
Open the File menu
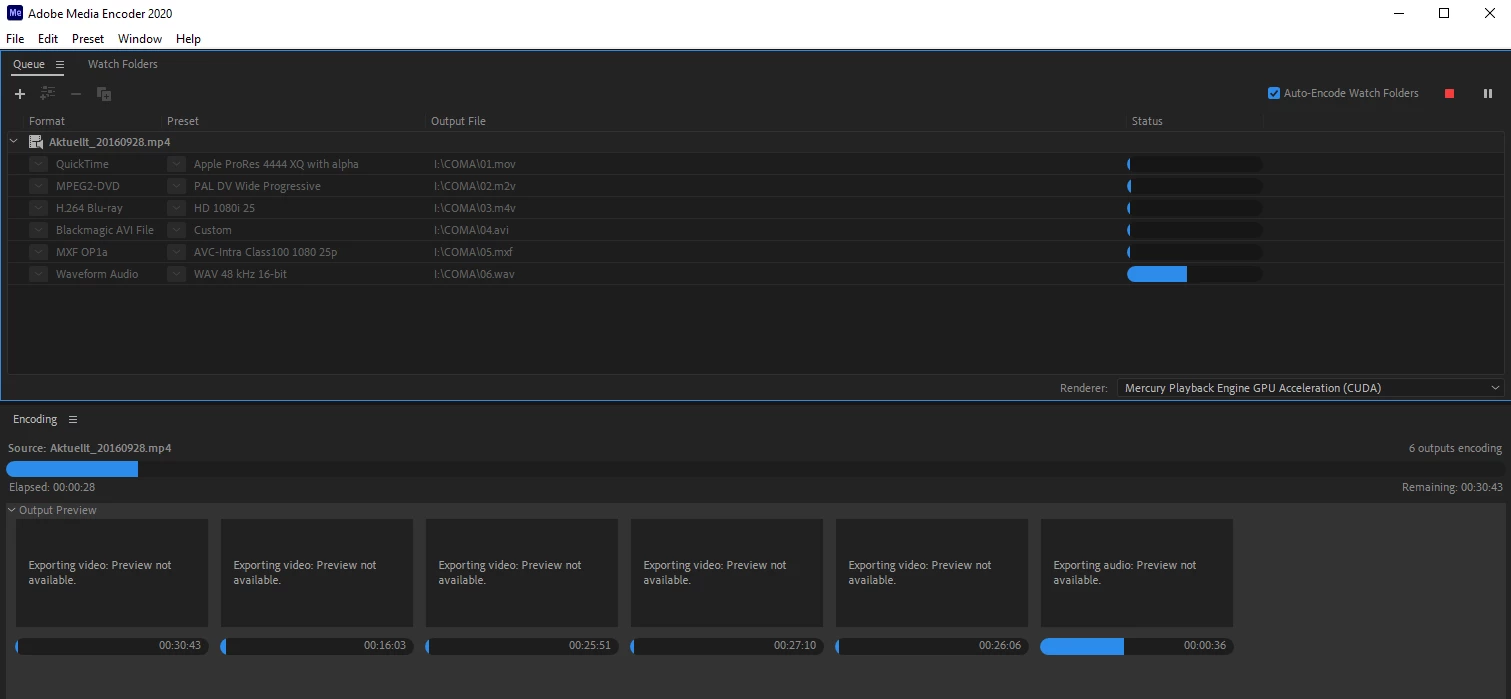point(15,39)
